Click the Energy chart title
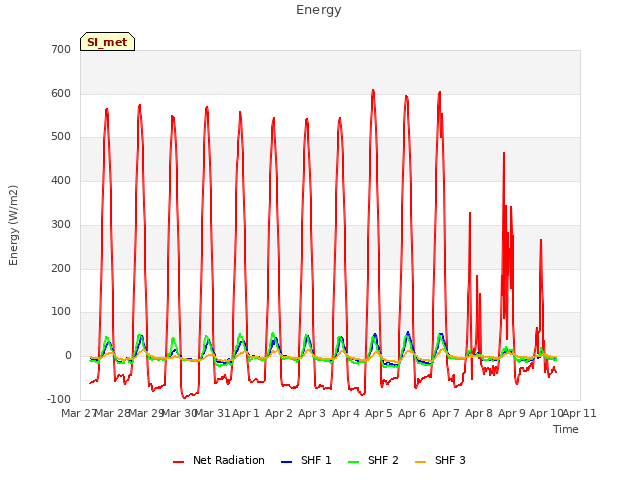The width and height of the screenshot is (640, 480). tap(319, 10)
